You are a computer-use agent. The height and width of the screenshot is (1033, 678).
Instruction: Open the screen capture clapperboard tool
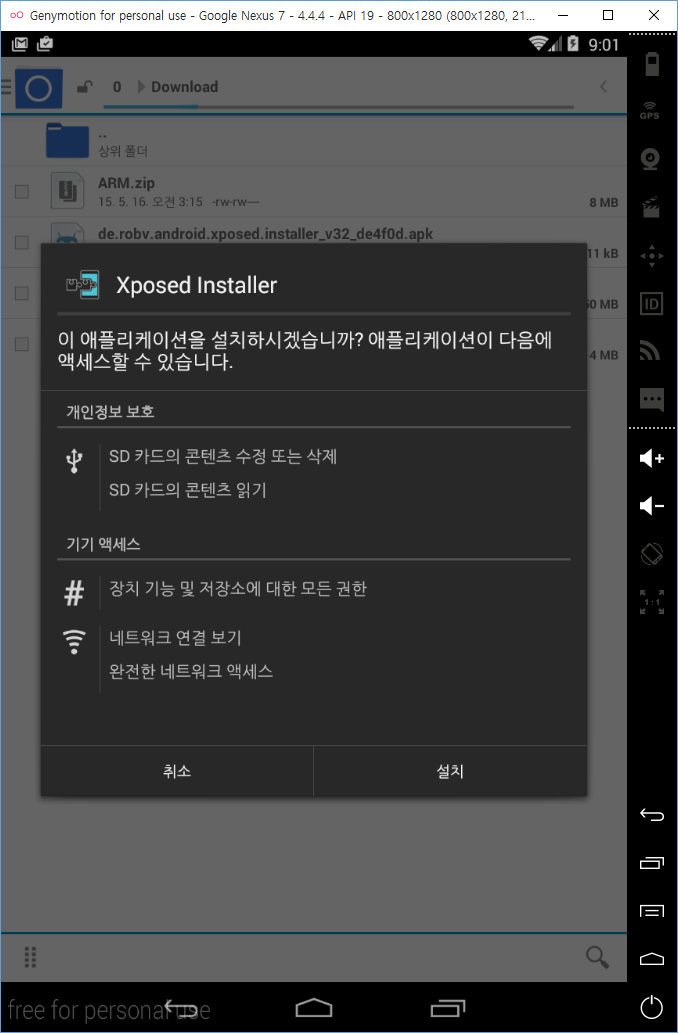[651, 206]
